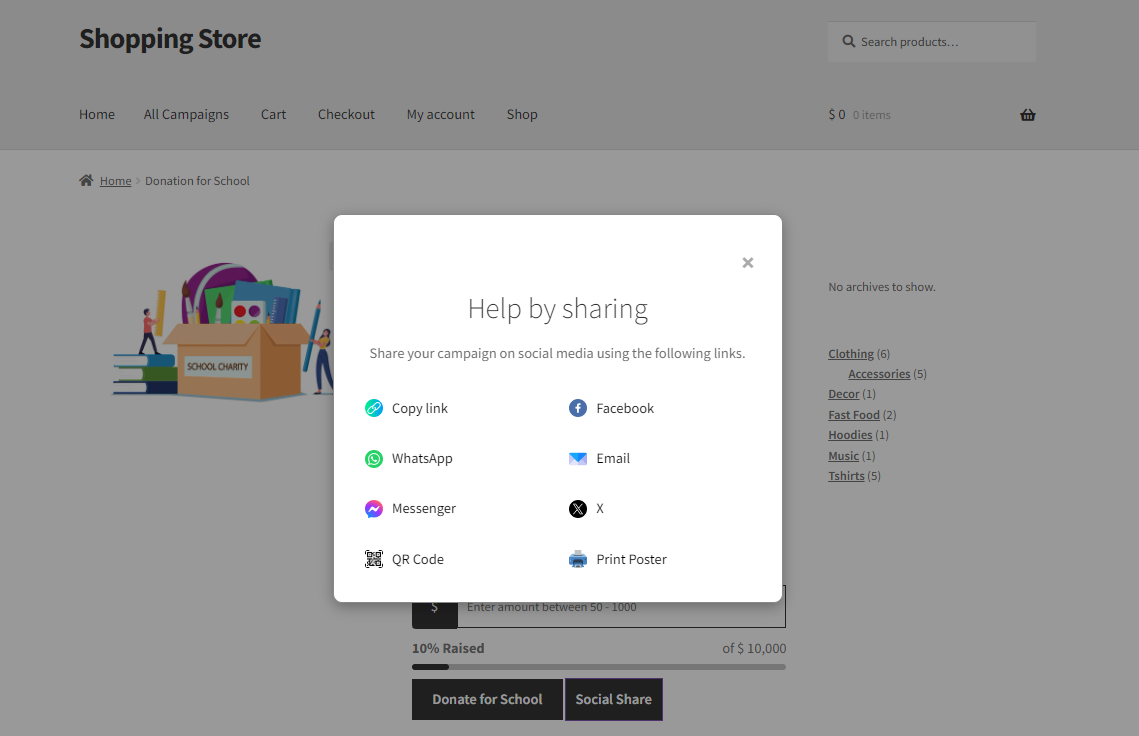Image resolution: width=1139 pixels, height=736 pixels.
Task: Click the '10% Raised' label
Action: coord(447,648)
